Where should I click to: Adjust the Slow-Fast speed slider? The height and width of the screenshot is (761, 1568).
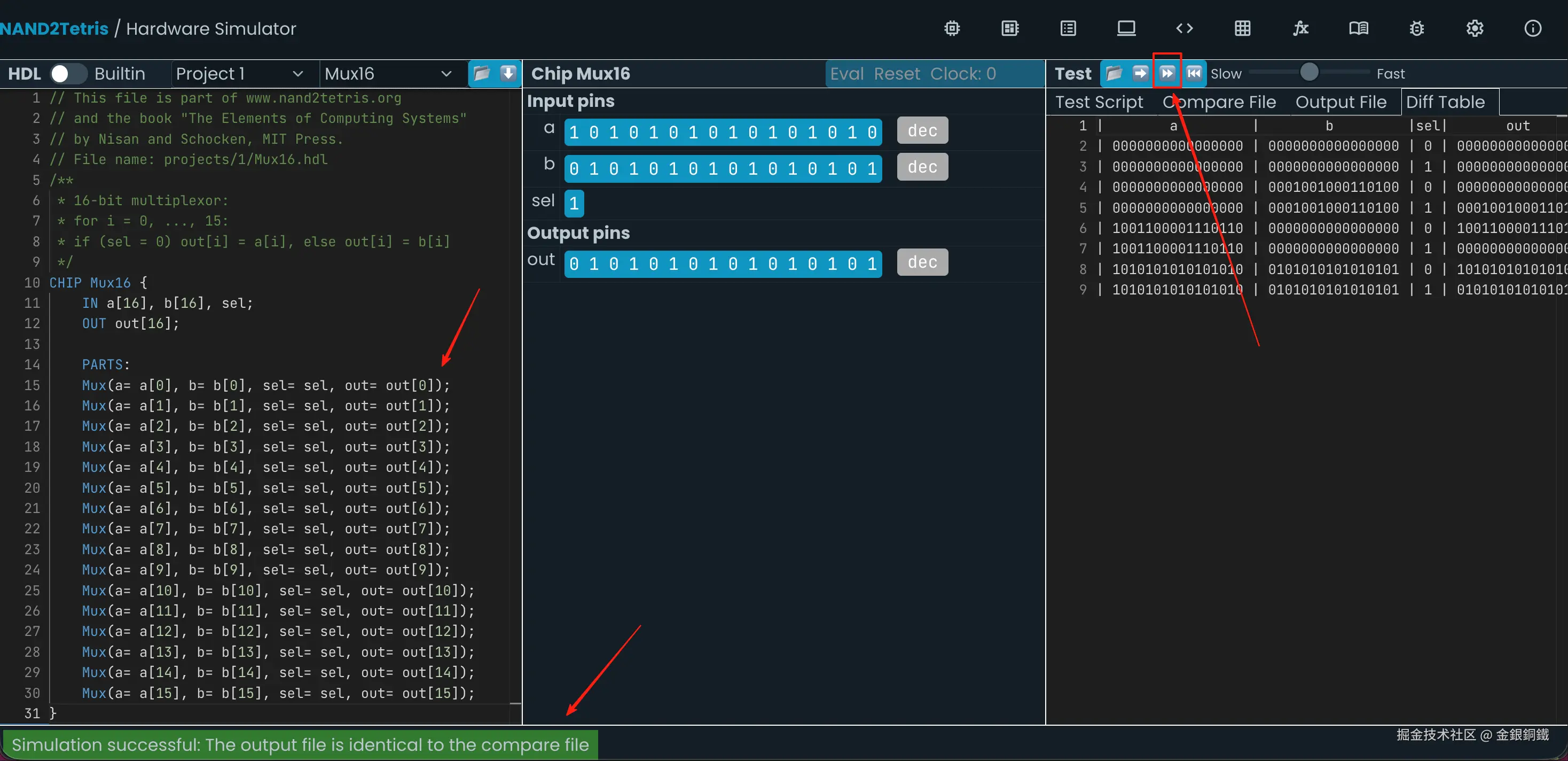(x=1308, y=73)
